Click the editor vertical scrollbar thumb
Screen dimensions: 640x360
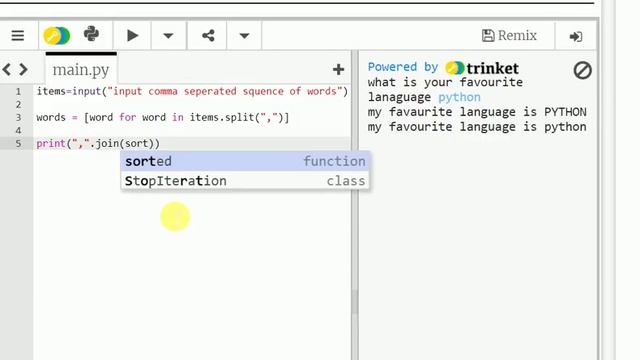(x=354, y=302)
